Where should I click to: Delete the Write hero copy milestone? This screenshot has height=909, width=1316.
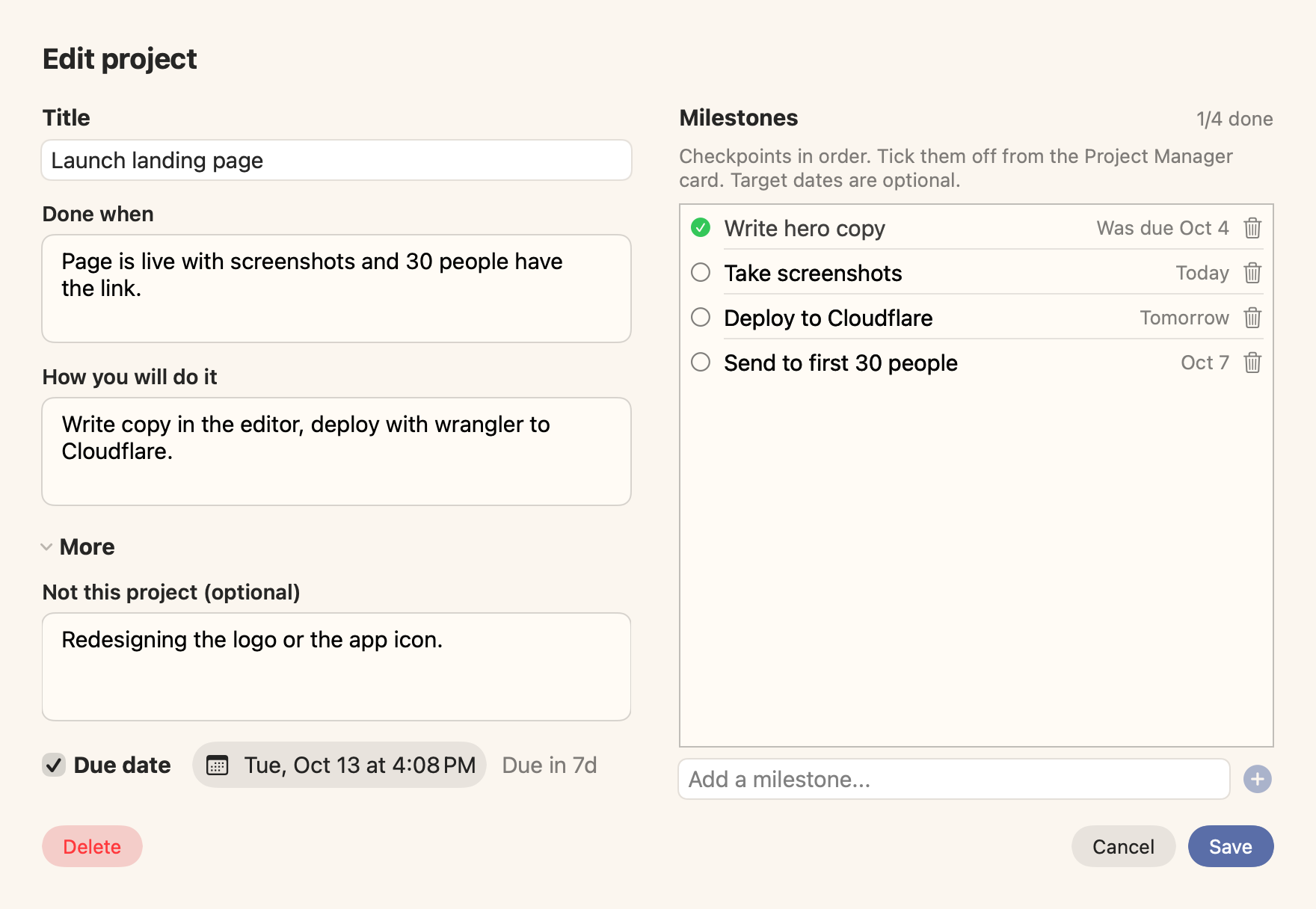coord(1252,228)
